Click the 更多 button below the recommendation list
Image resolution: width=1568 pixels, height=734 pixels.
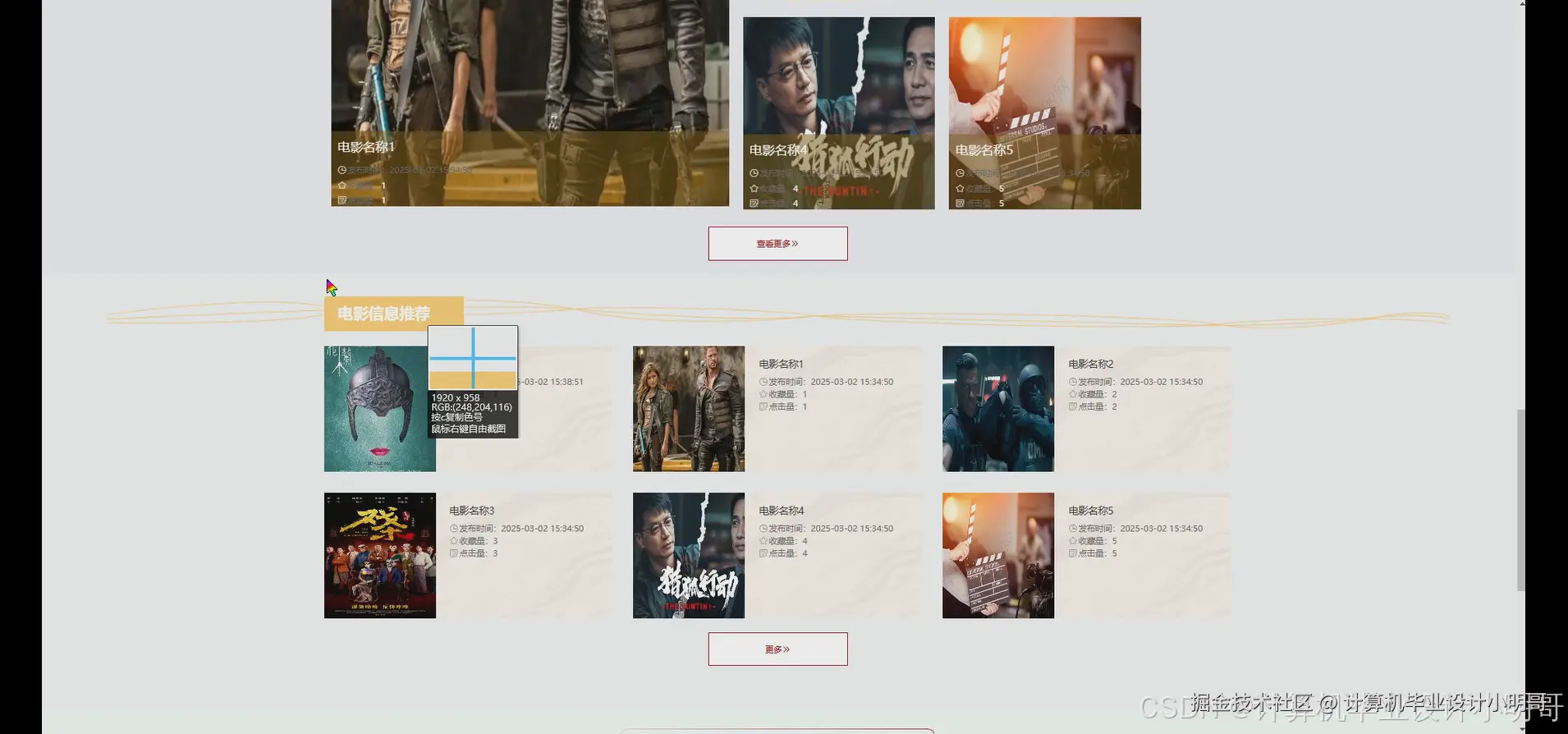777,649
